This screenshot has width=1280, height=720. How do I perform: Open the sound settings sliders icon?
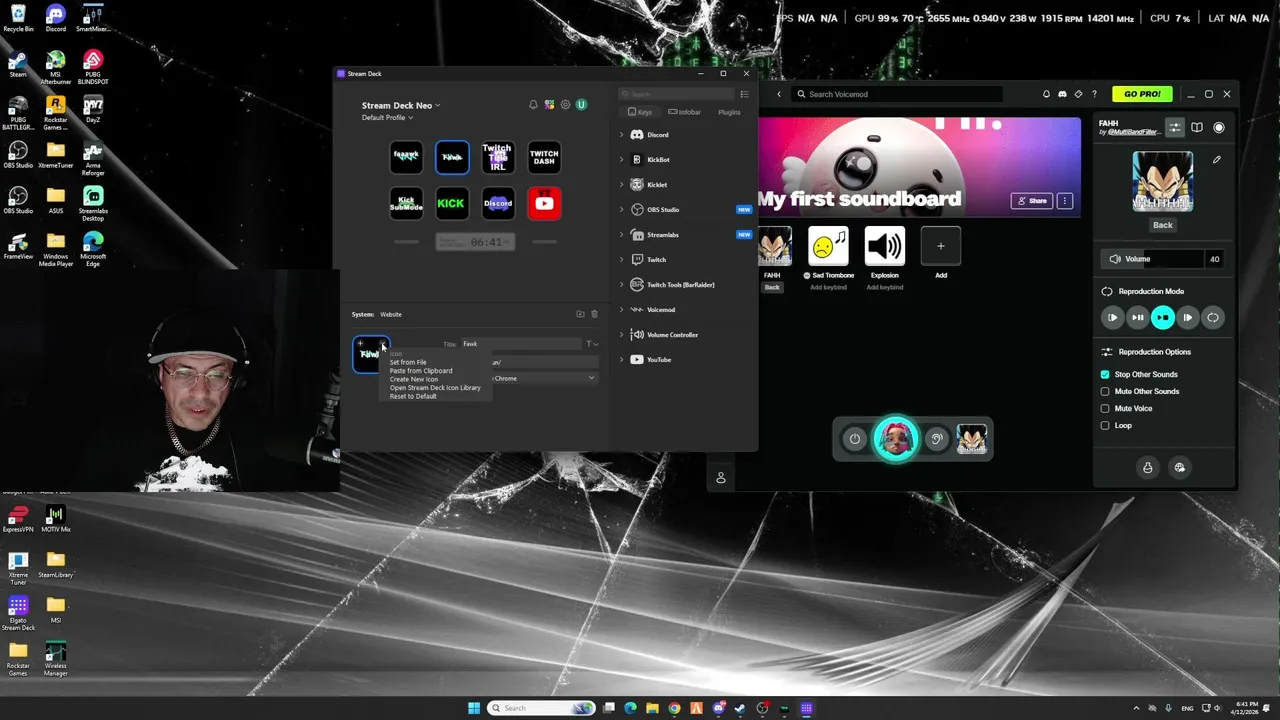pos(1175,127)
